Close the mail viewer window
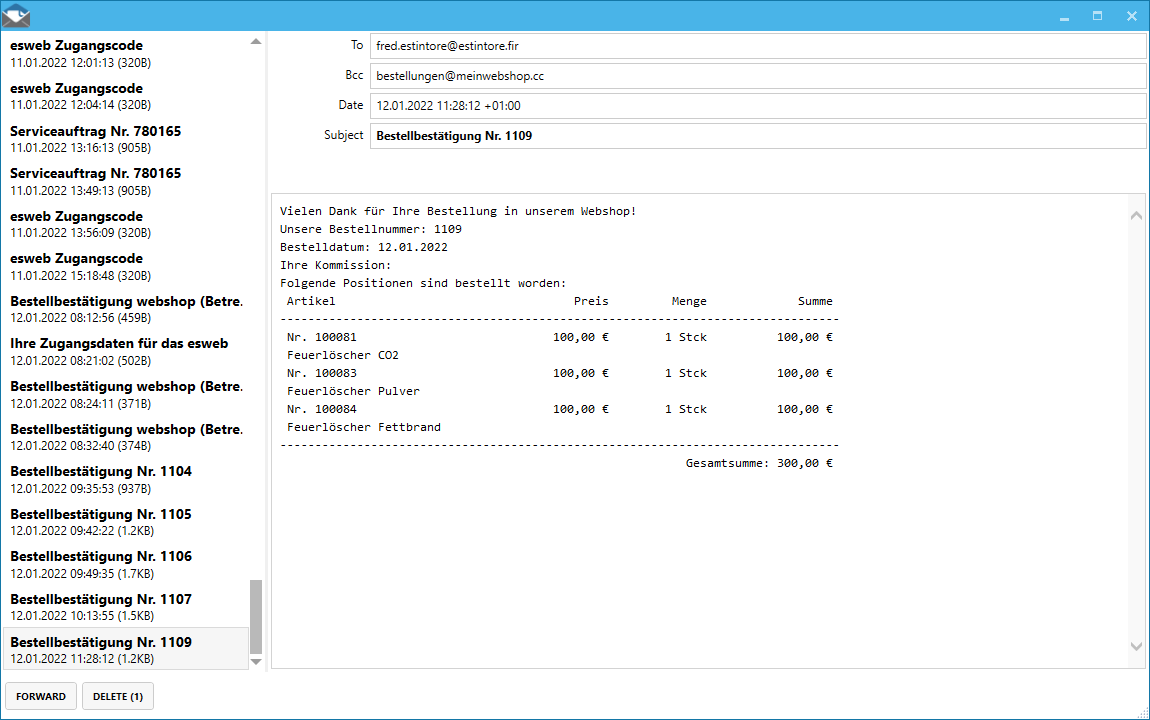Viewport: 1150px width, 720px height. coord(1132,16)
